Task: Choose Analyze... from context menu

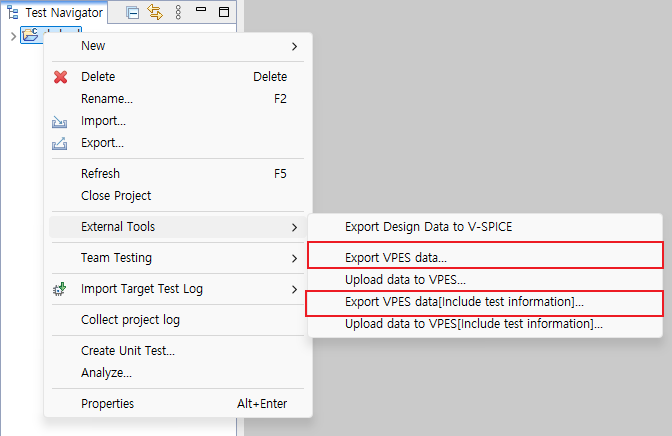Action: point(177,373)
